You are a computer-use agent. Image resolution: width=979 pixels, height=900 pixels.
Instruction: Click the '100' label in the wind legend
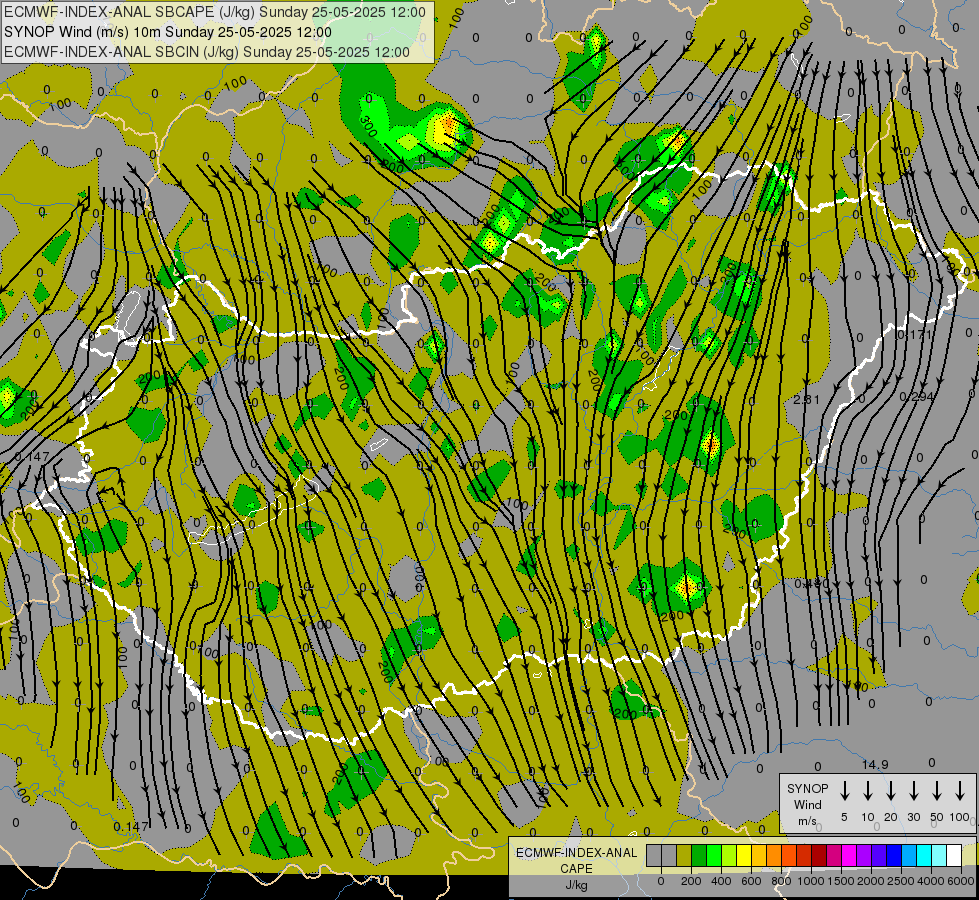tap(960, 817)
